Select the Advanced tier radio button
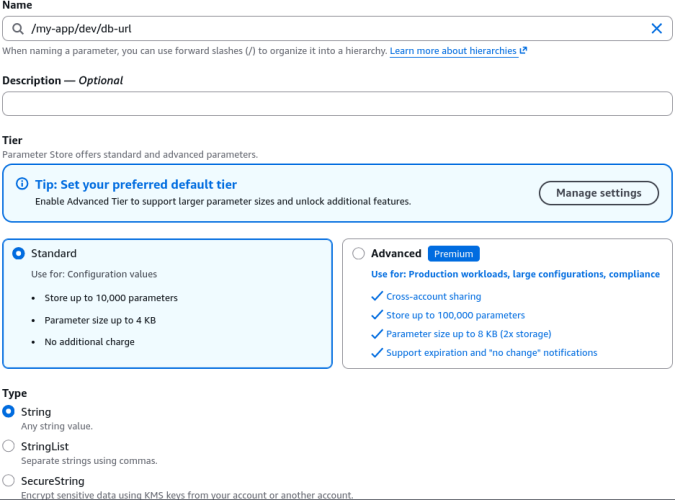The width and height of the screenshot is (675, 500). (358, 253)
